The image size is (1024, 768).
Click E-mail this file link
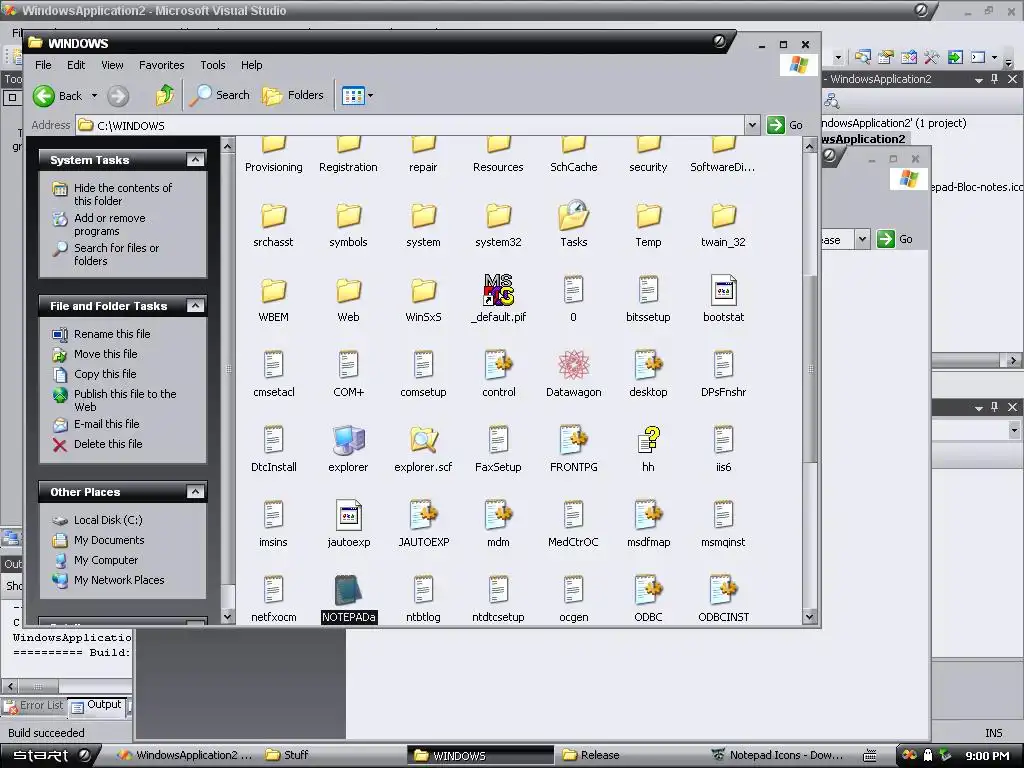(106, 424)
